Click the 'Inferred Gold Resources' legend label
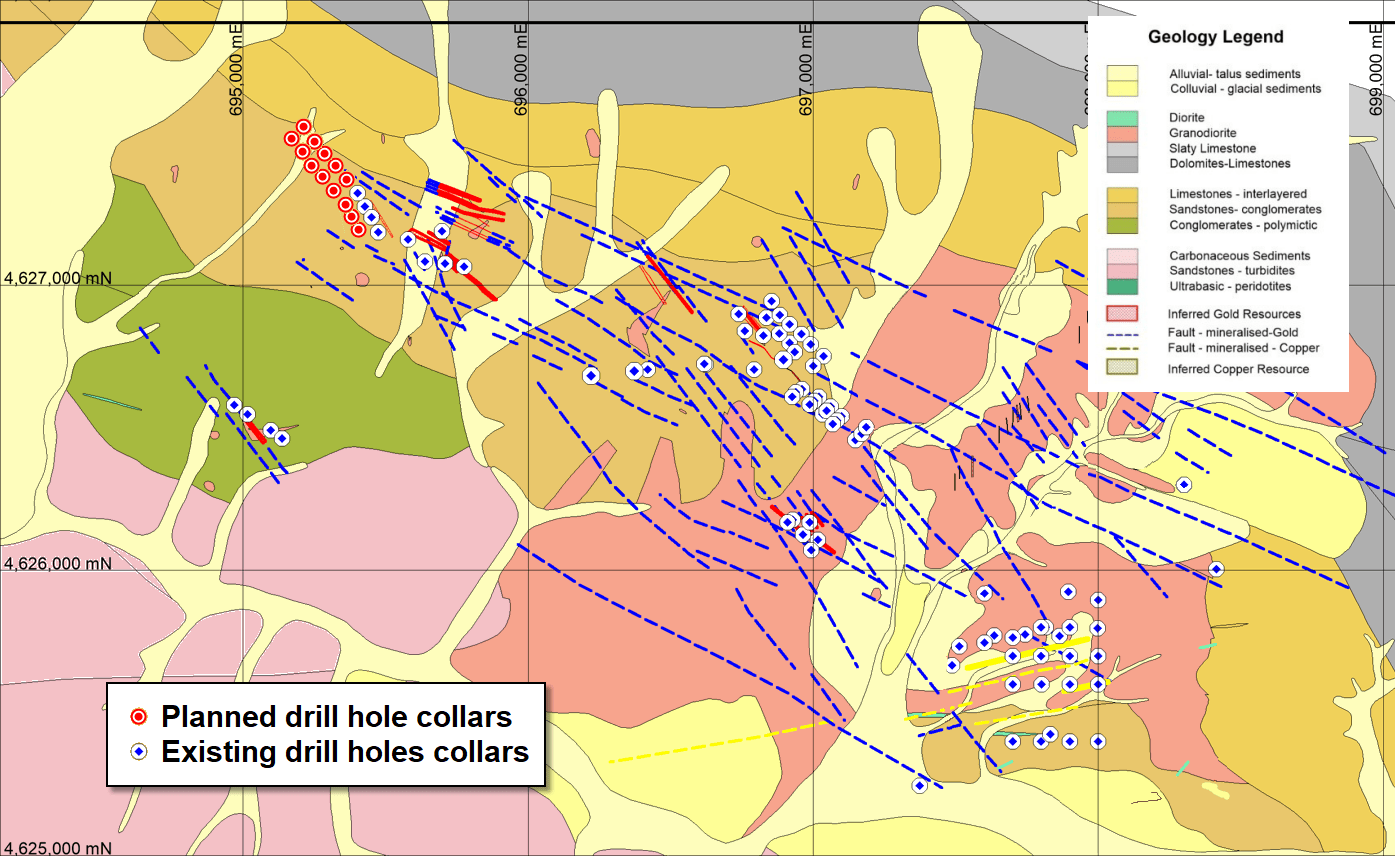Screen dimensions: 1395x856 (1234, 314)
